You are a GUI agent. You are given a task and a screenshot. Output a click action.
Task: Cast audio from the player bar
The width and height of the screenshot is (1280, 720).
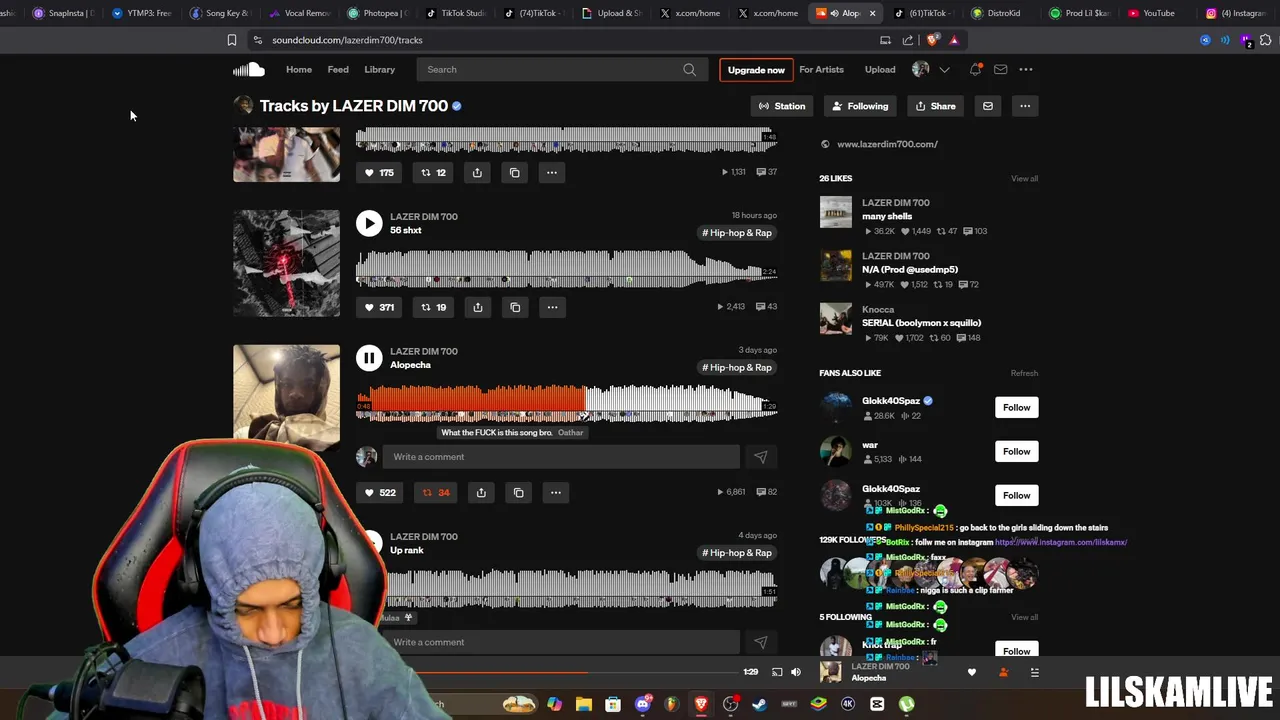coord(777,672)
